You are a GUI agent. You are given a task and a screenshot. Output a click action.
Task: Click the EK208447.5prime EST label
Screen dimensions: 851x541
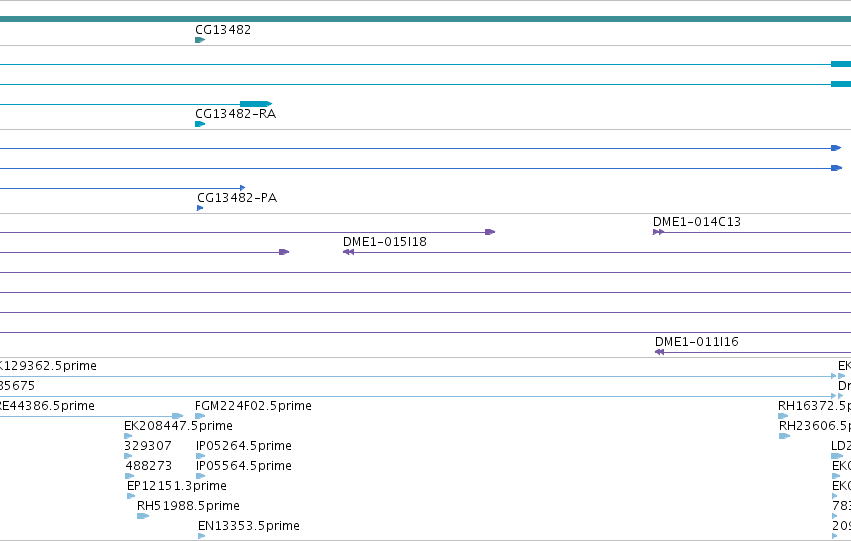pos(179,426)
